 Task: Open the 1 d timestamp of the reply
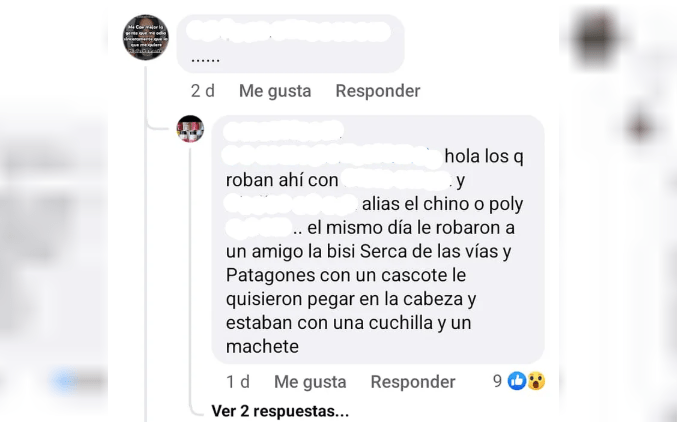click(x=238, y=382)
